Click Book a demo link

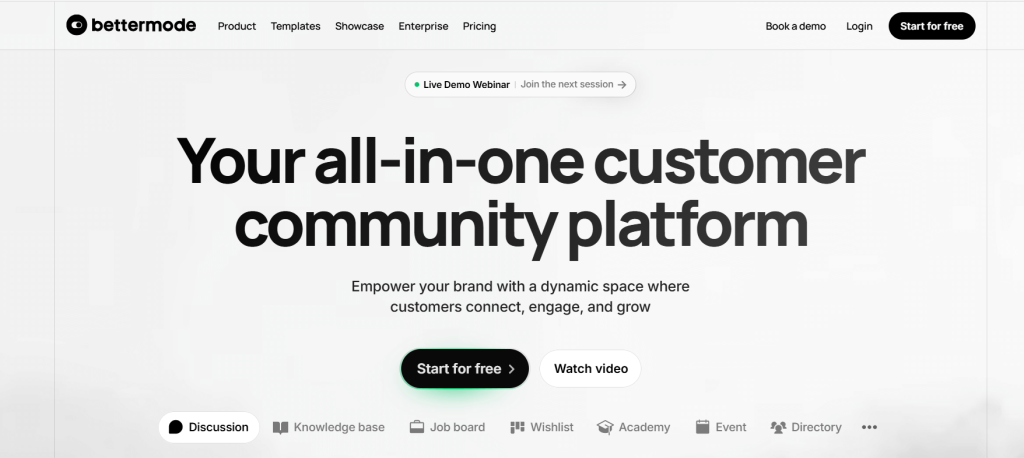point(795,26)
